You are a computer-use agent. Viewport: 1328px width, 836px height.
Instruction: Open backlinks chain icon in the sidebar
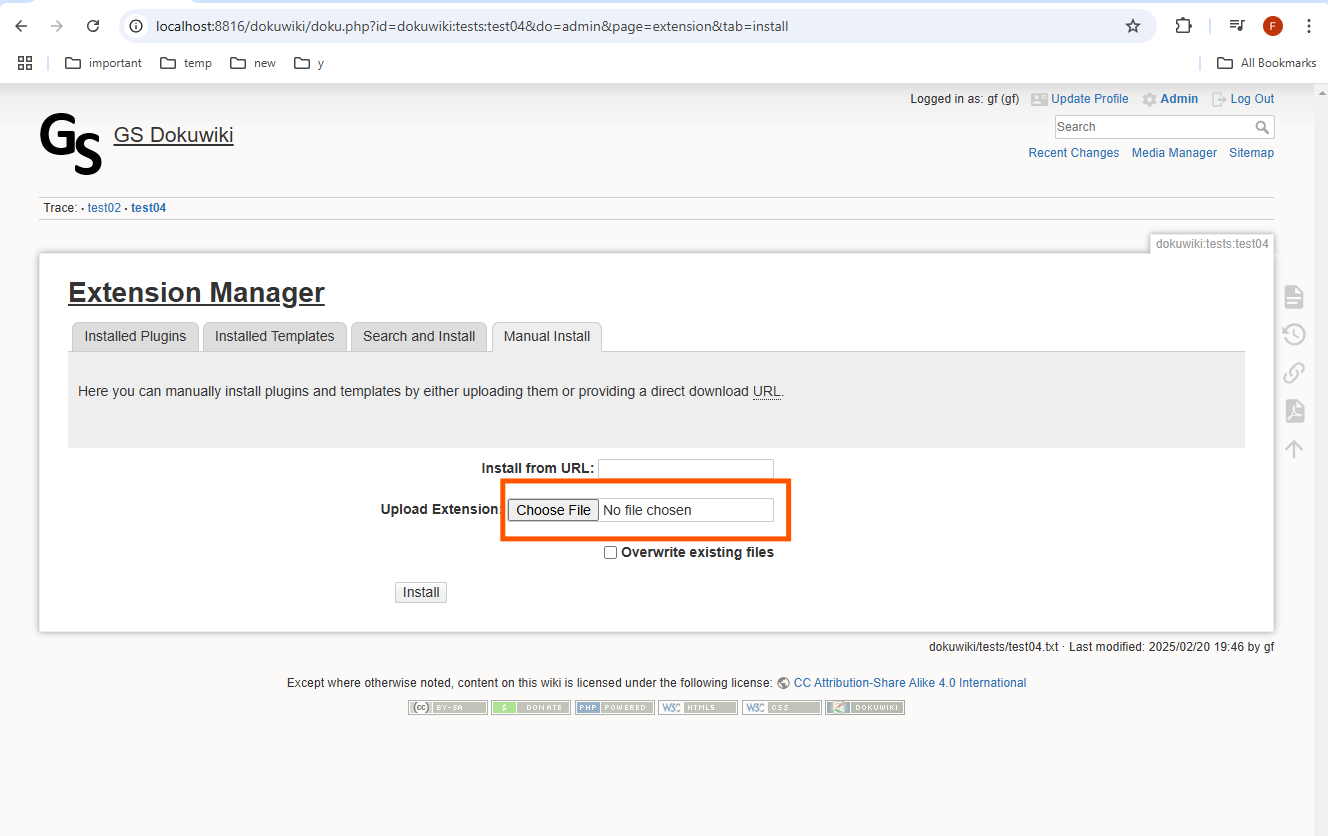(1294, 373)
